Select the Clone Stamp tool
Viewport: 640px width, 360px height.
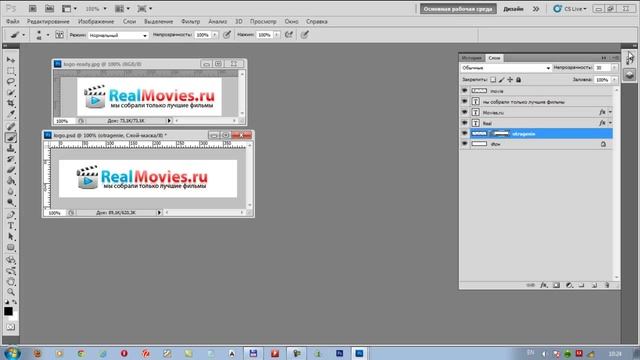11,149
